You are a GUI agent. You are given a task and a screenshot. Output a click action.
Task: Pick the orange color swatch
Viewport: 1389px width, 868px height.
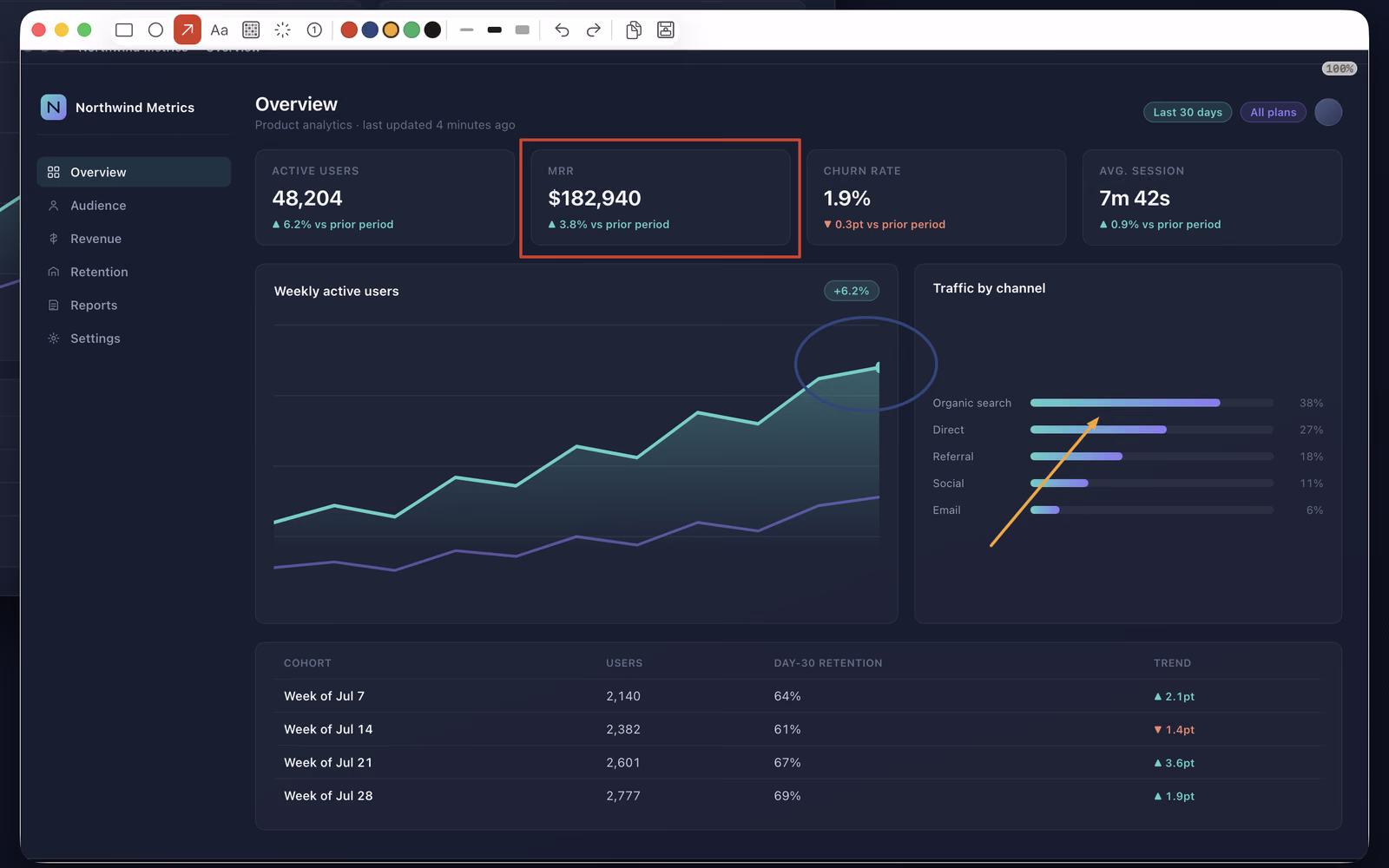[x=391, y=30]
